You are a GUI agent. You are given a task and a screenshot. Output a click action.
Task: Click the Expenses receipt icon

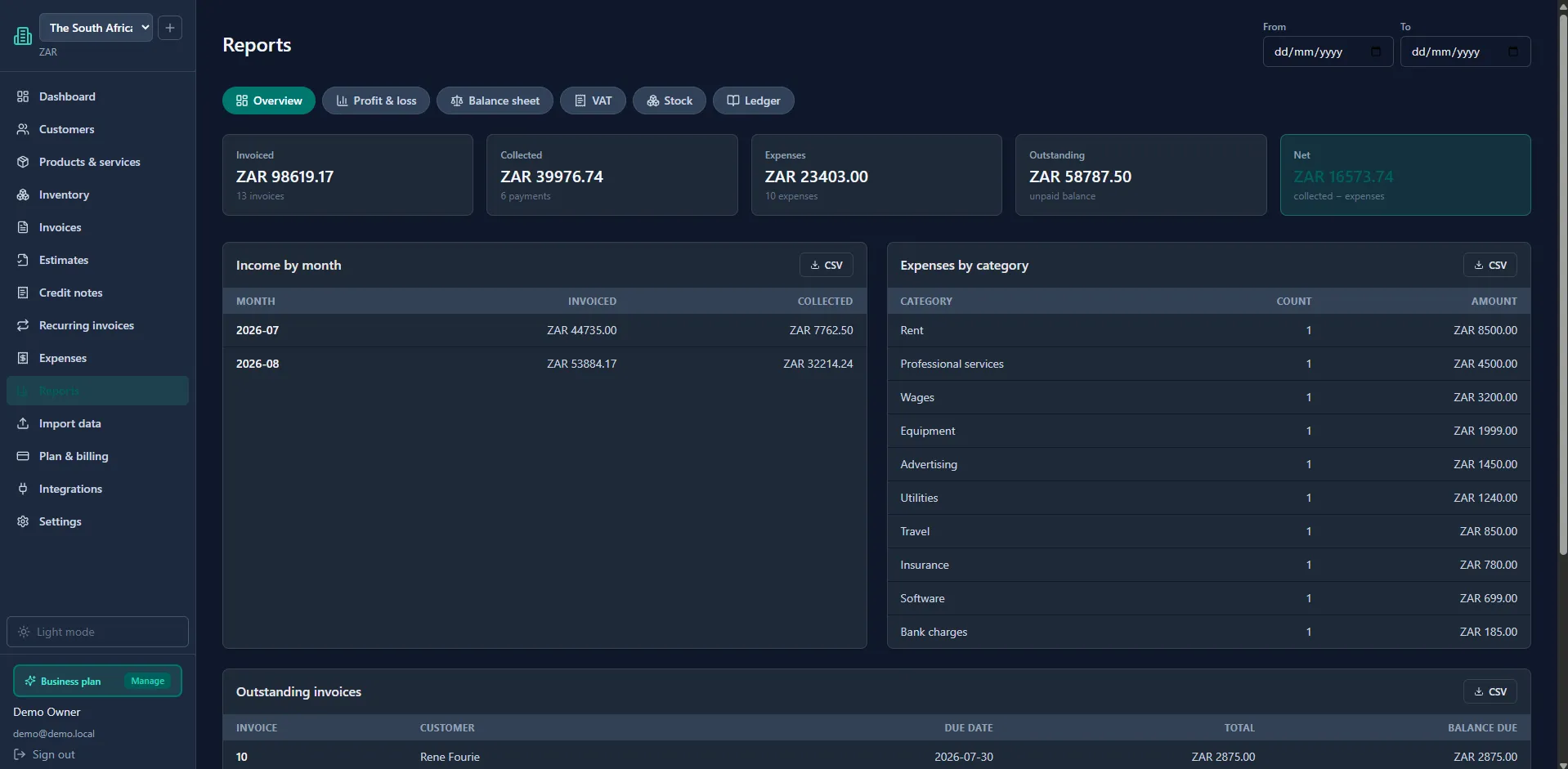tap(23, 358)
